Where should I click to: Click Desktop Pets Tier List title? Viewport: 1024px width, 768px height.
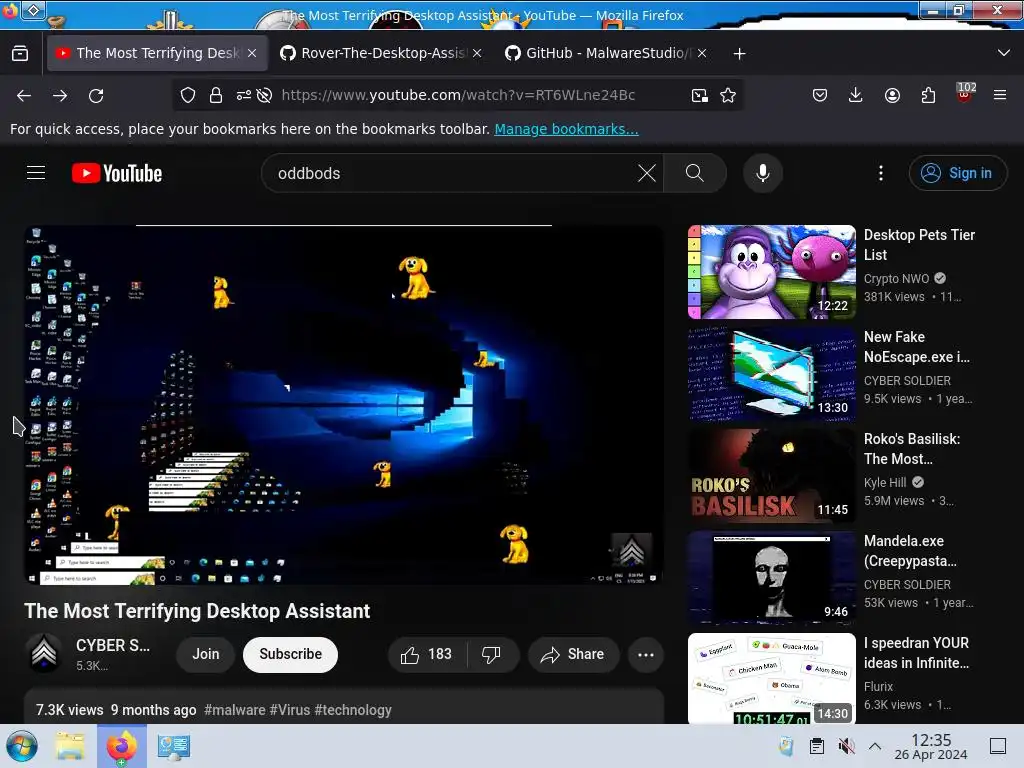point(920,245)
